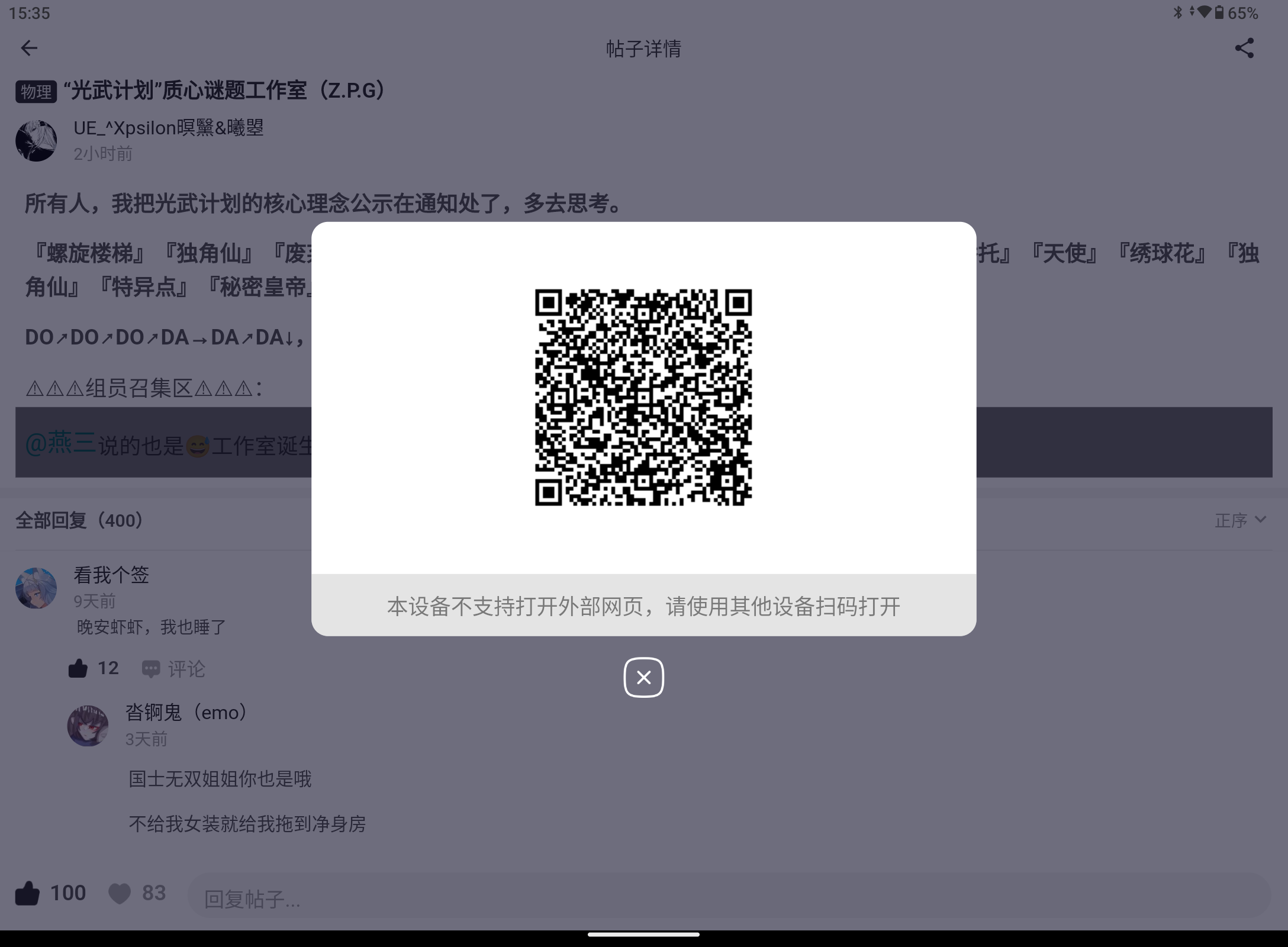Screen dimensions: 1288x947
Task: Tap the 帖子详情 page title
Action: tap(643, 49)
